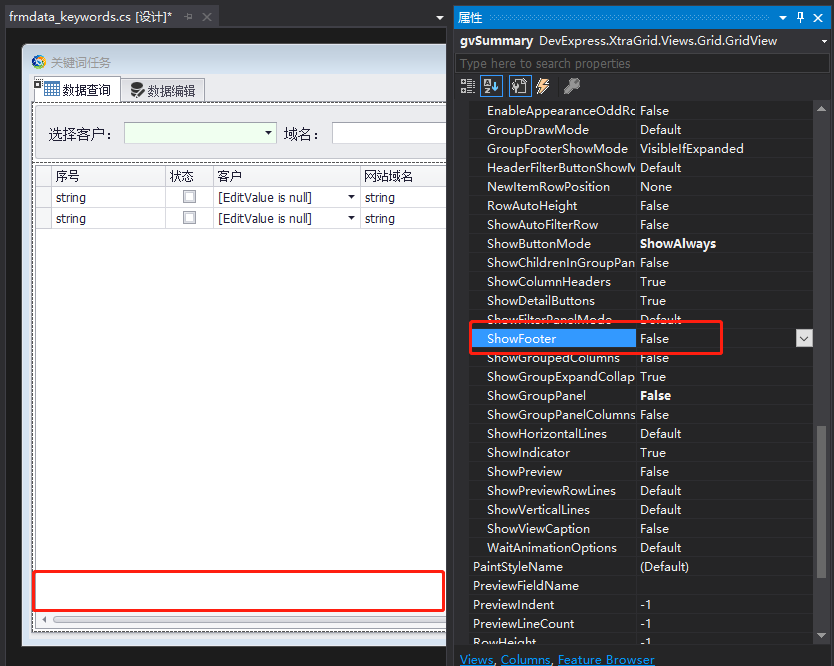This screenshot has height=666, width=834.
Task: Select the Alphabetical sort icon
Action: click(491, 86)
